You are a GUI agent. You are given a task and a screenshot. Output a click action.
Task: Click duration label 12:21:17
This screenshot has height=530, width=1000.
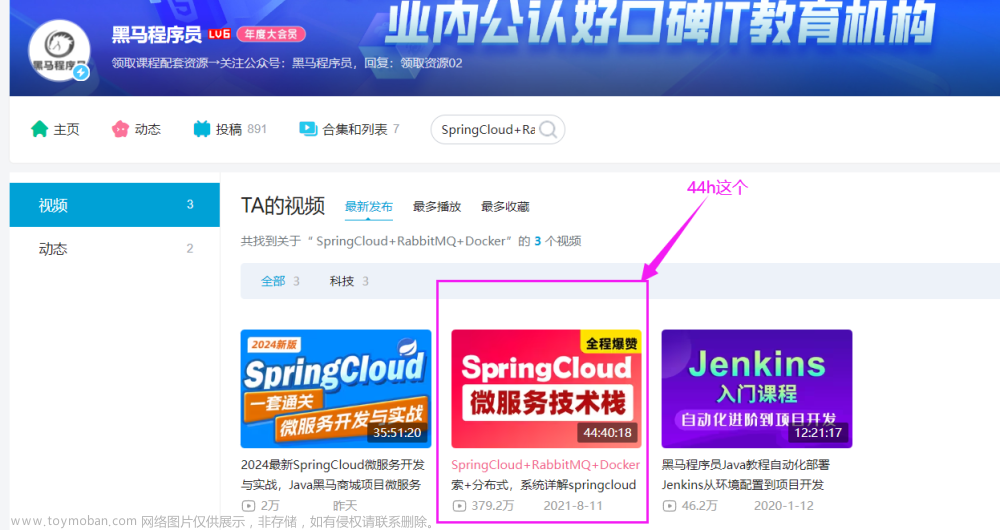point(818,432)
